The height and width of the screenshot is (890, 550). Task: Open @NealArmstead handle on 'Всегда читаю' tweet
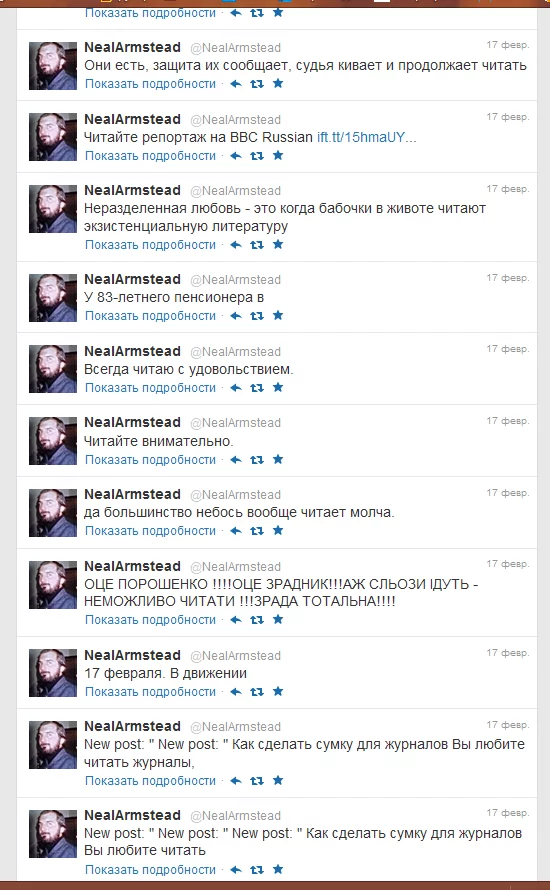click(x=236, y=352)
